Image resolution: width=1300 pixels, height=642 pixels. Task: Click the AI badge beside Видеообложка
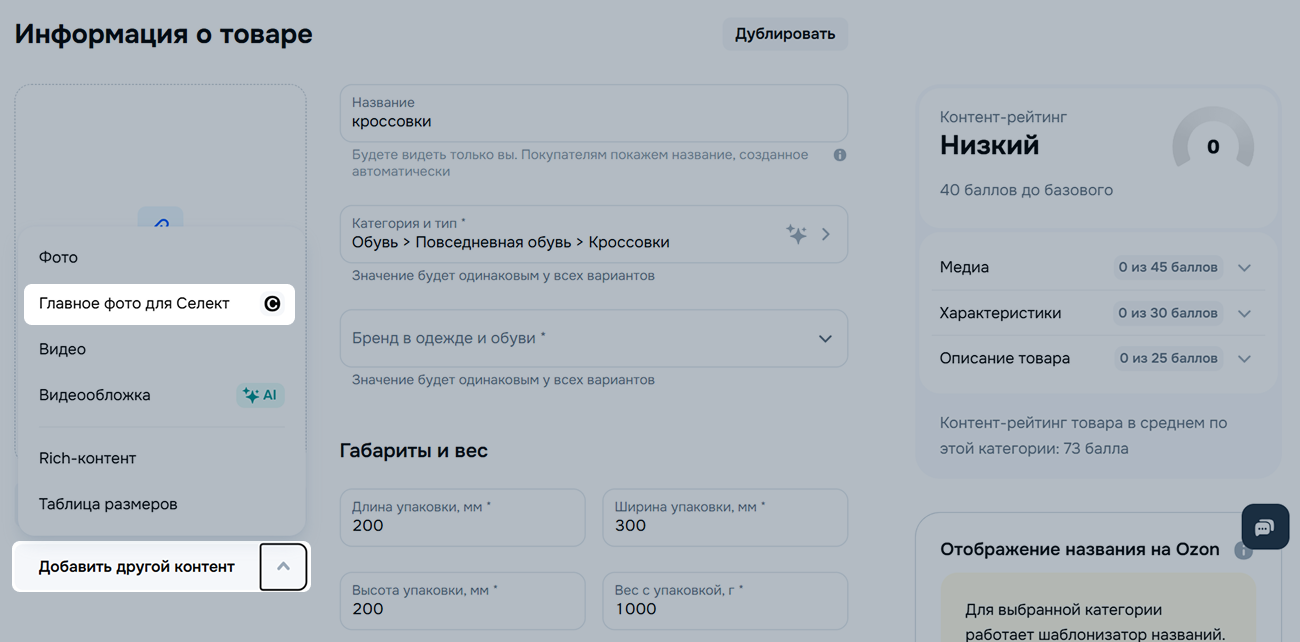click(260, 395)
